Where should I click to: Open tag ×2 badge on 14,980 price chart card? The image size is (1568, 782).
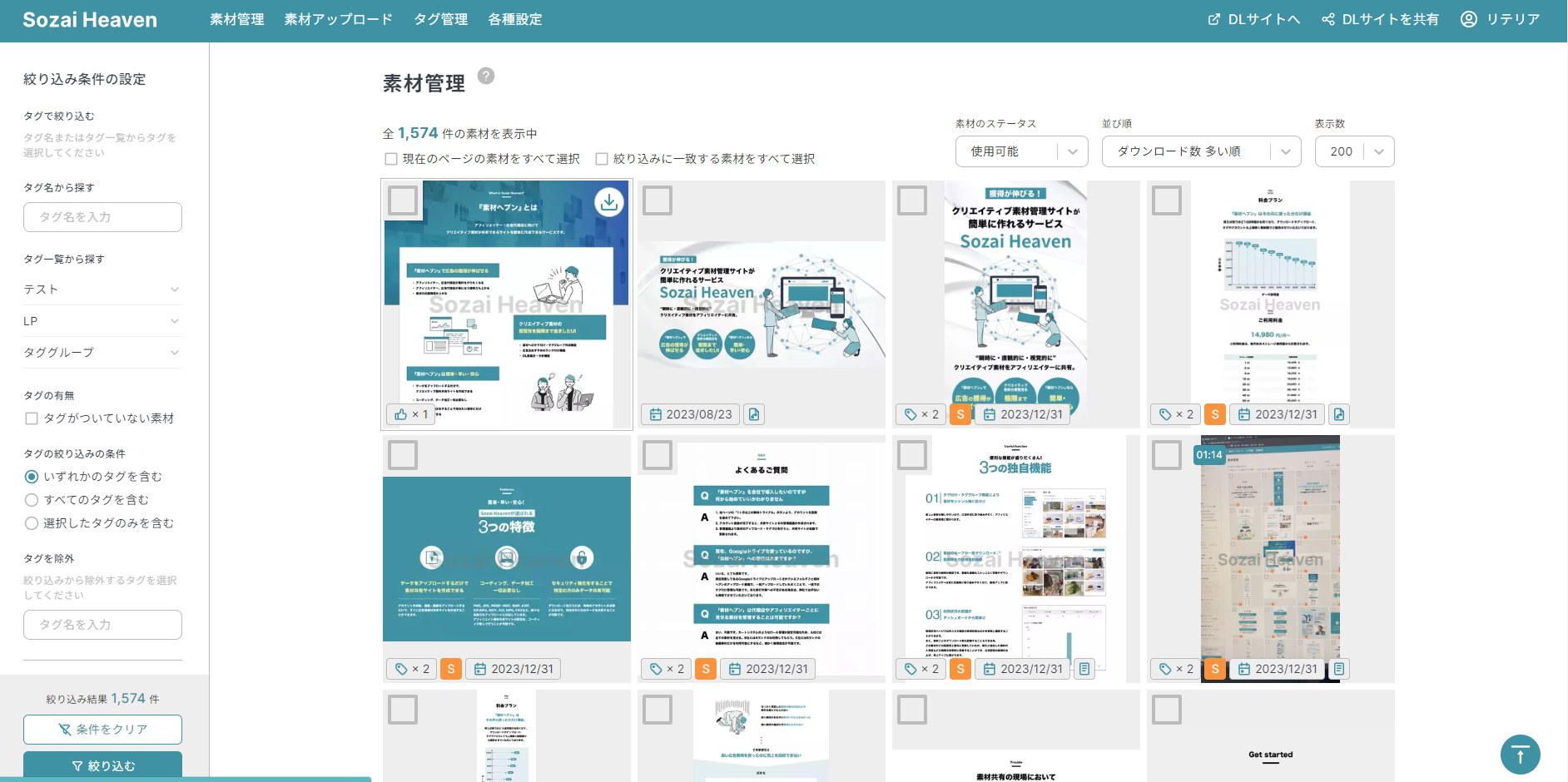point(1176,414)
